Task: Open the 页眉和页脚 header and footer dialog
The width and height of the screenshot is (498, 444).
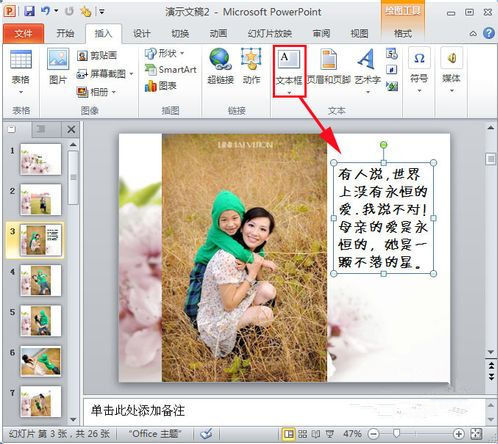Action: (x=329, y=66)
